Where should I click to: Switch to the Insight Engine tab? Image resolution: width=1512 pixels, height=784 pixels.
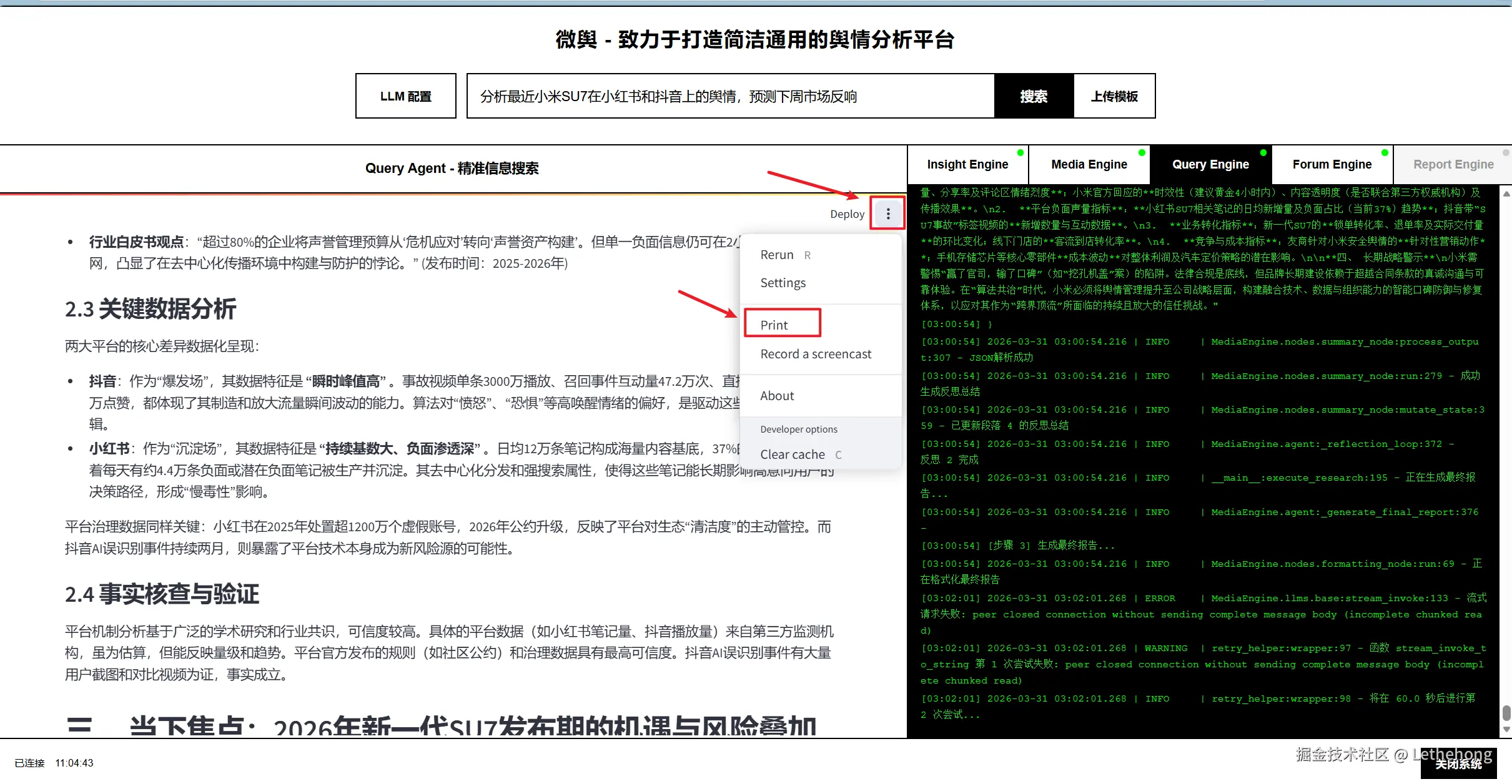(967, 164)
